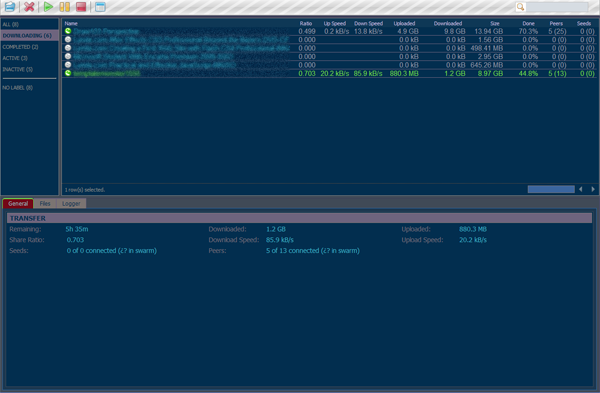Click status icon of the 13.94 GB torrent
Viewport: 600px width, 393px height.
click(68, 31)
